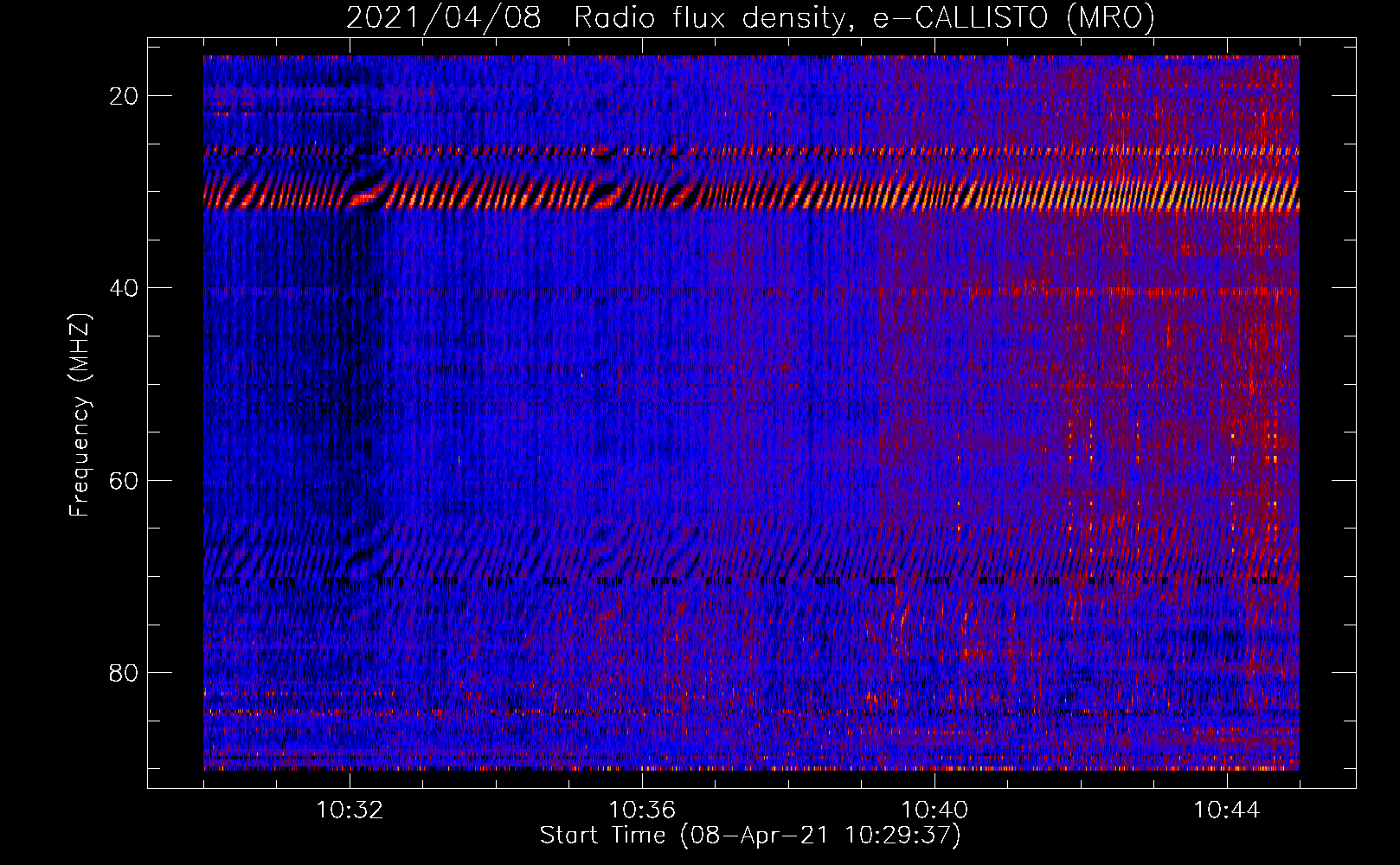Click the frequency tick label 80

pyautogui.click(x=124, y=672)
